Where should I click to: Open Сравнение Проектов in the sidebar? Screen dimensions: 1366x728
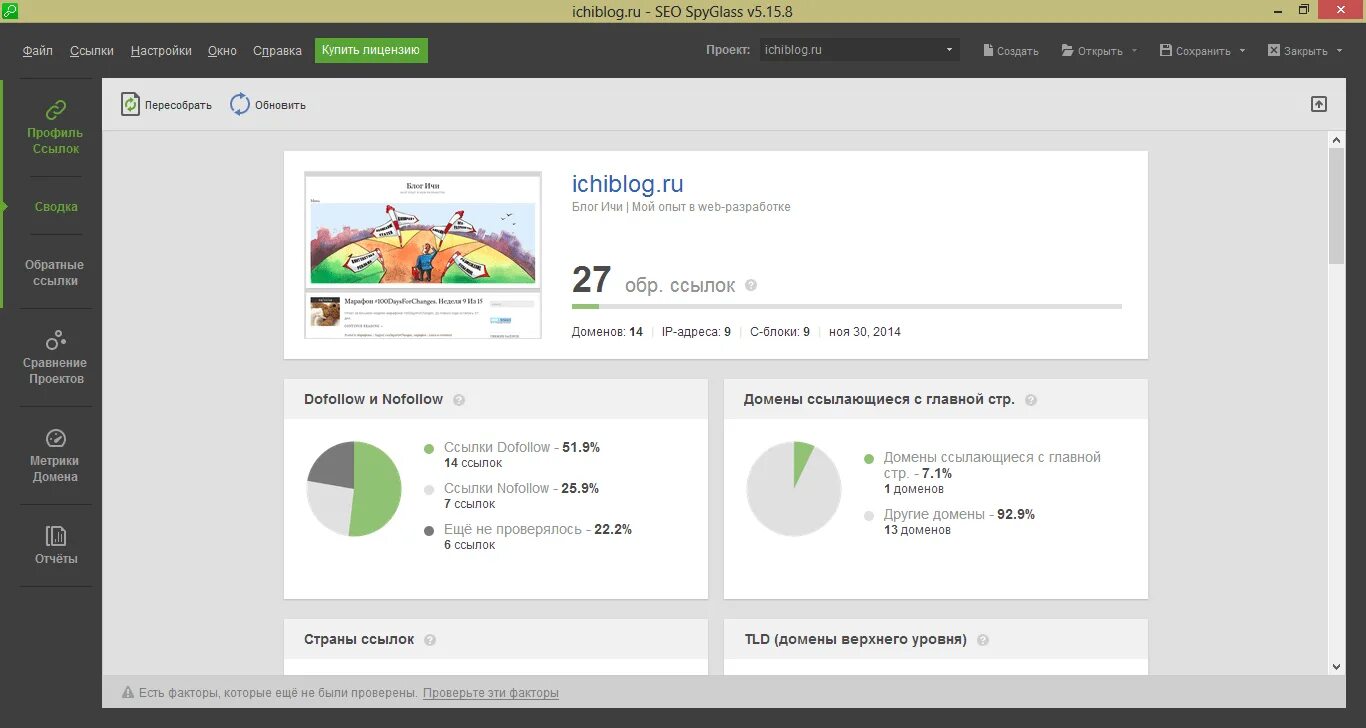56,356
